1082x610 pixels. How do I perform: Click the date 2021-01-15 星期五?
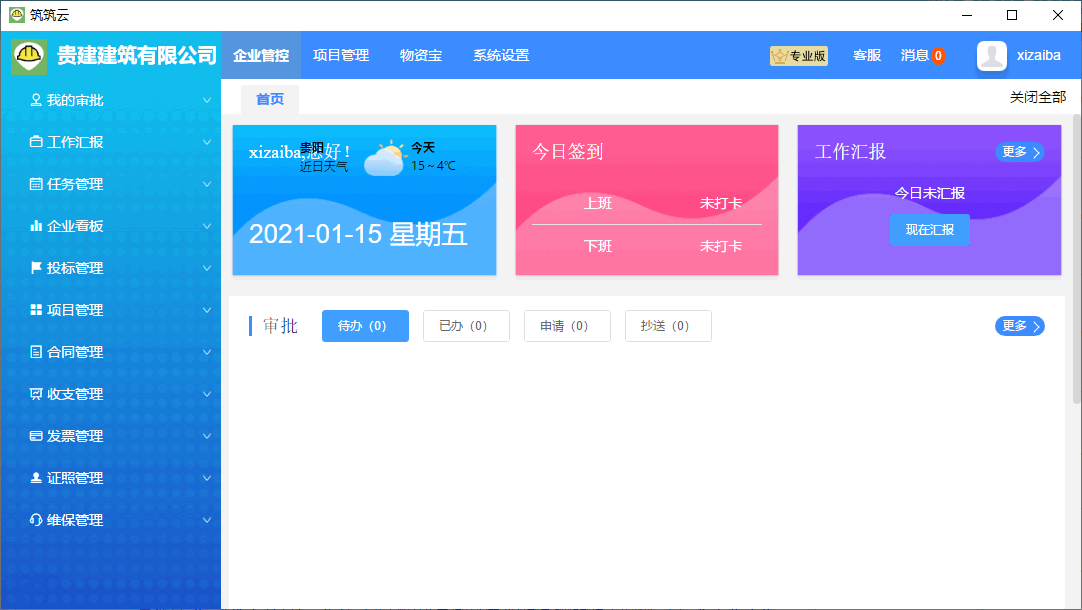click(358, 235)
